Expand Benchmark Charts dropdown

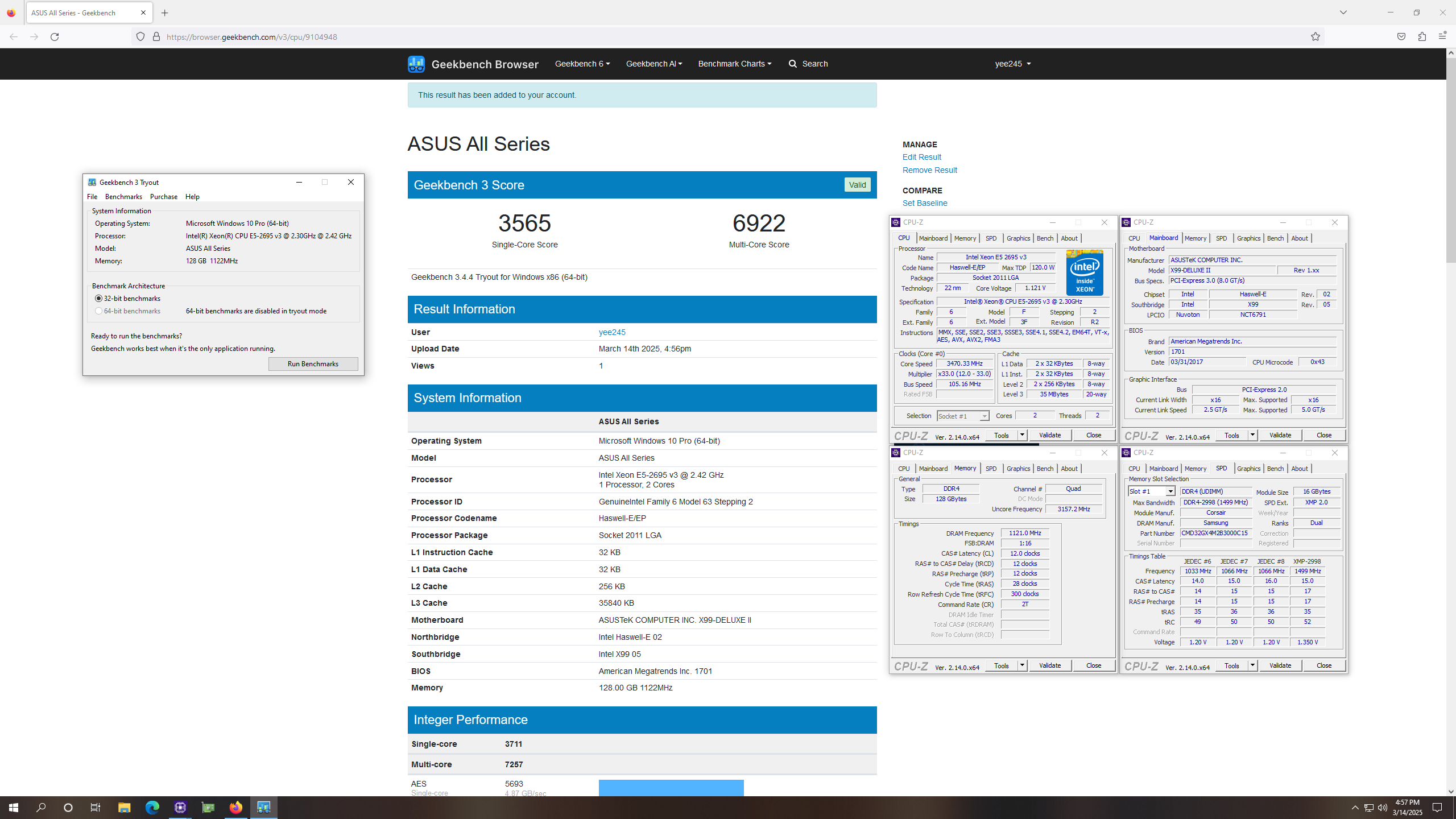735,64
